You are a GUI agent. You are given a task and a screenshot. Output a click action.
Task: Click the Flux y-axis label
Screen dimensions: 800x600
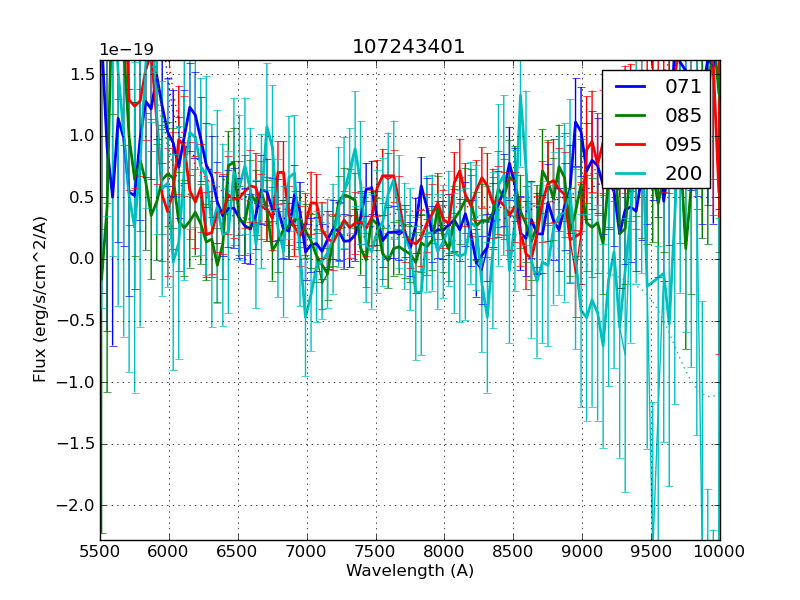(x=40, y=299)
